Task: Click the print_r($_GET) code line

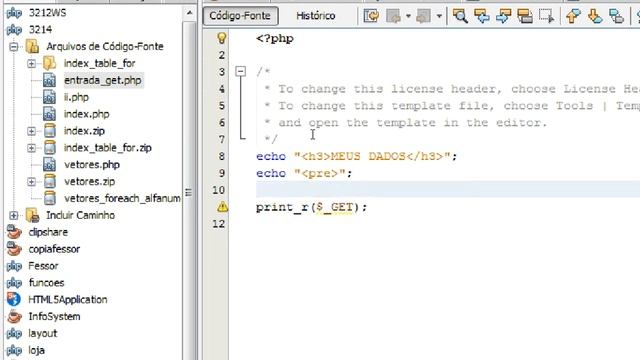Action: (x=311, y=207)
